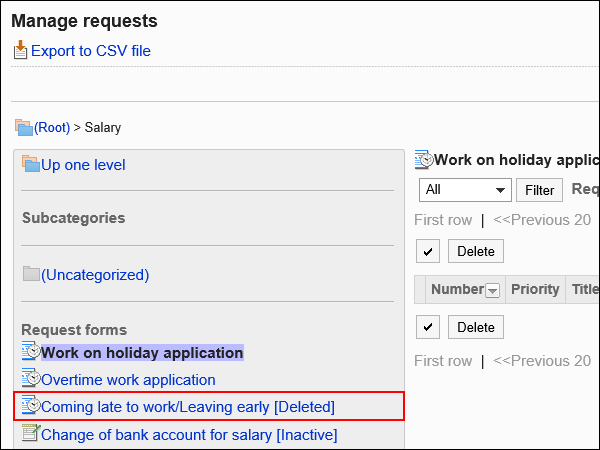This screenshot has height=450, width=600.
Task: Click the Up one level folder icon
Action: pyautogui.click(x=31, y=164)
